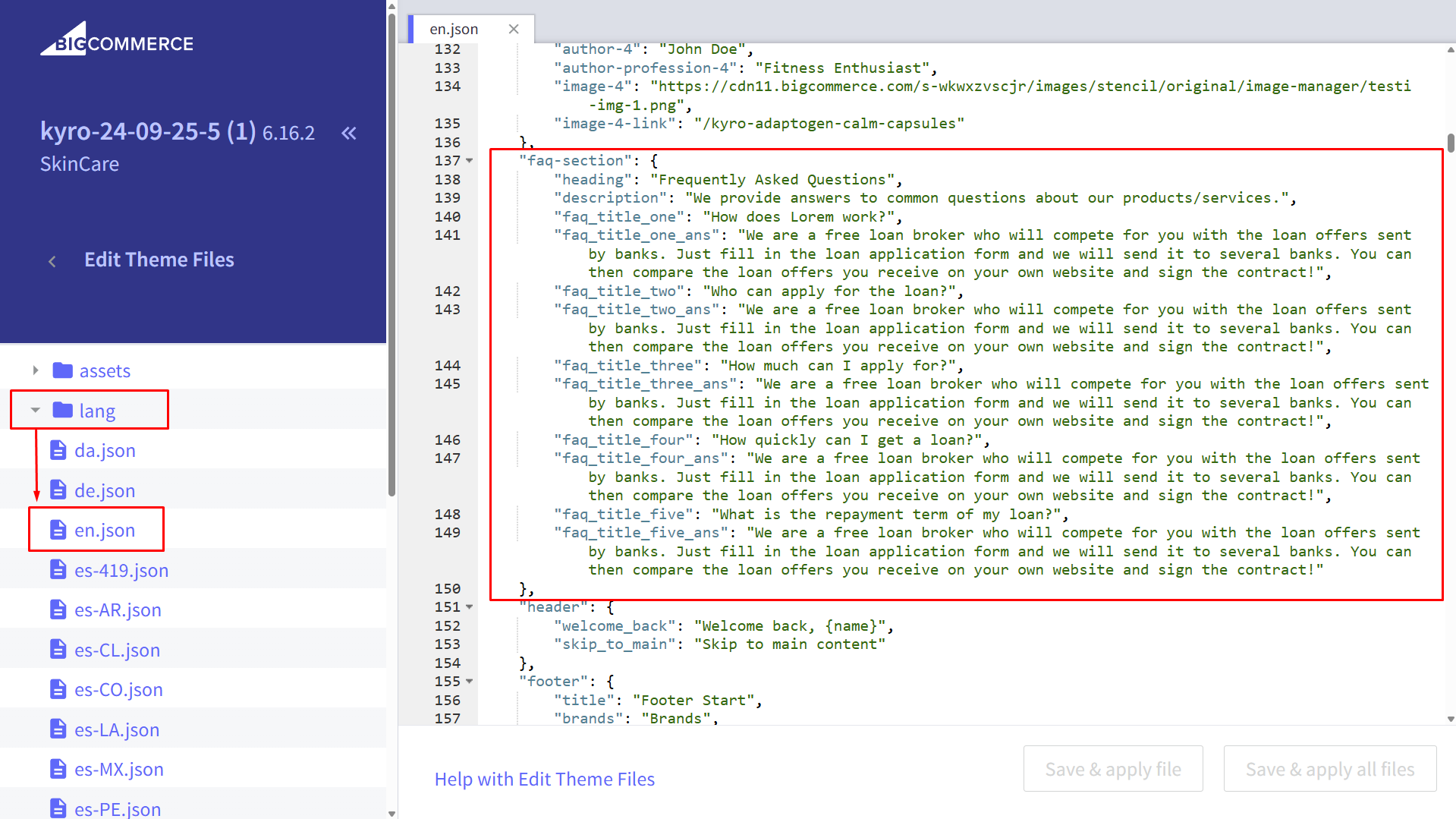1456x819 pixels.
Task: Click the code editor vertical scrollbar thumb
Action: click(x=1451, y=143)
